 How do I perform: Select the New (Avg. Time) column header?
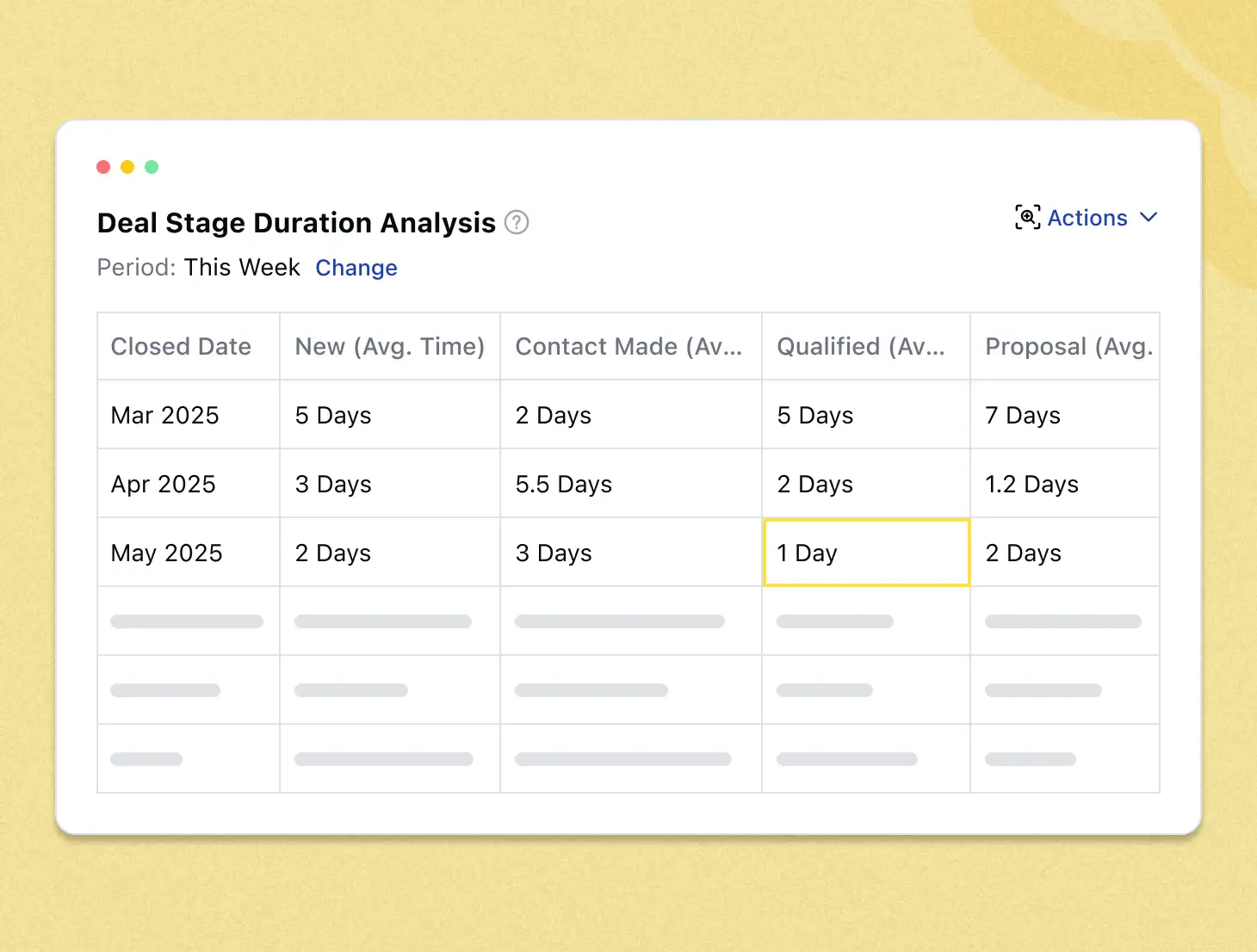(390, 346)
